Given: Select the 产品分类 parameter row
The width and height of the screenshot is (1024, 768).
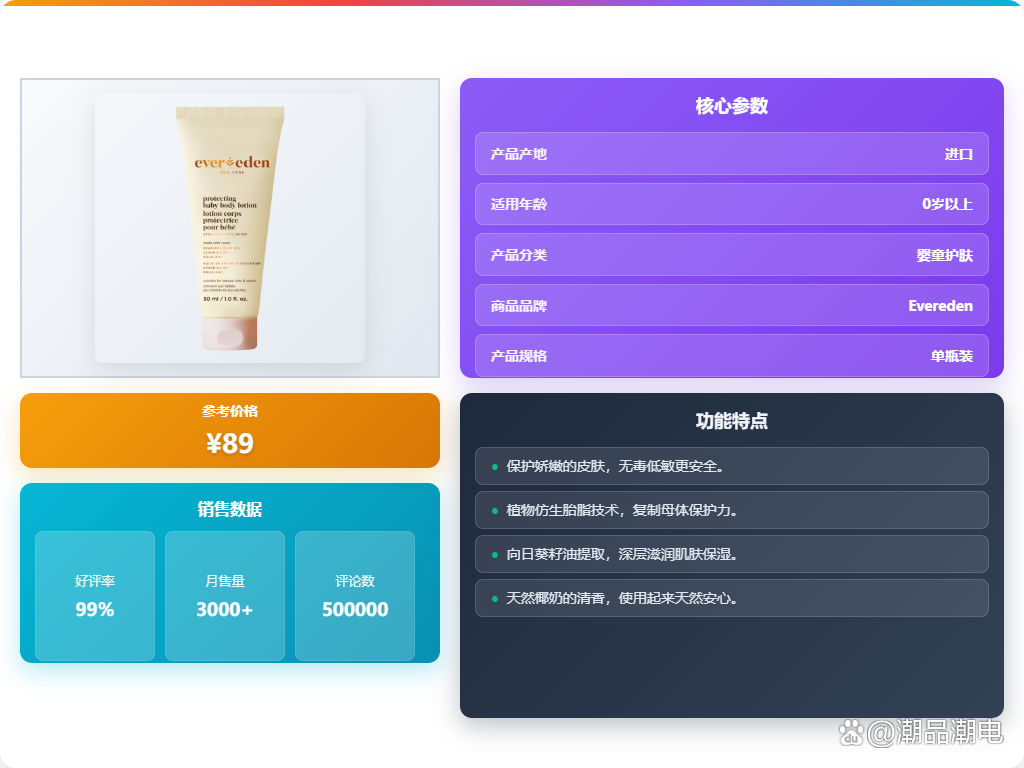Looking at the screenshot, I should click(x=731, y=255).
